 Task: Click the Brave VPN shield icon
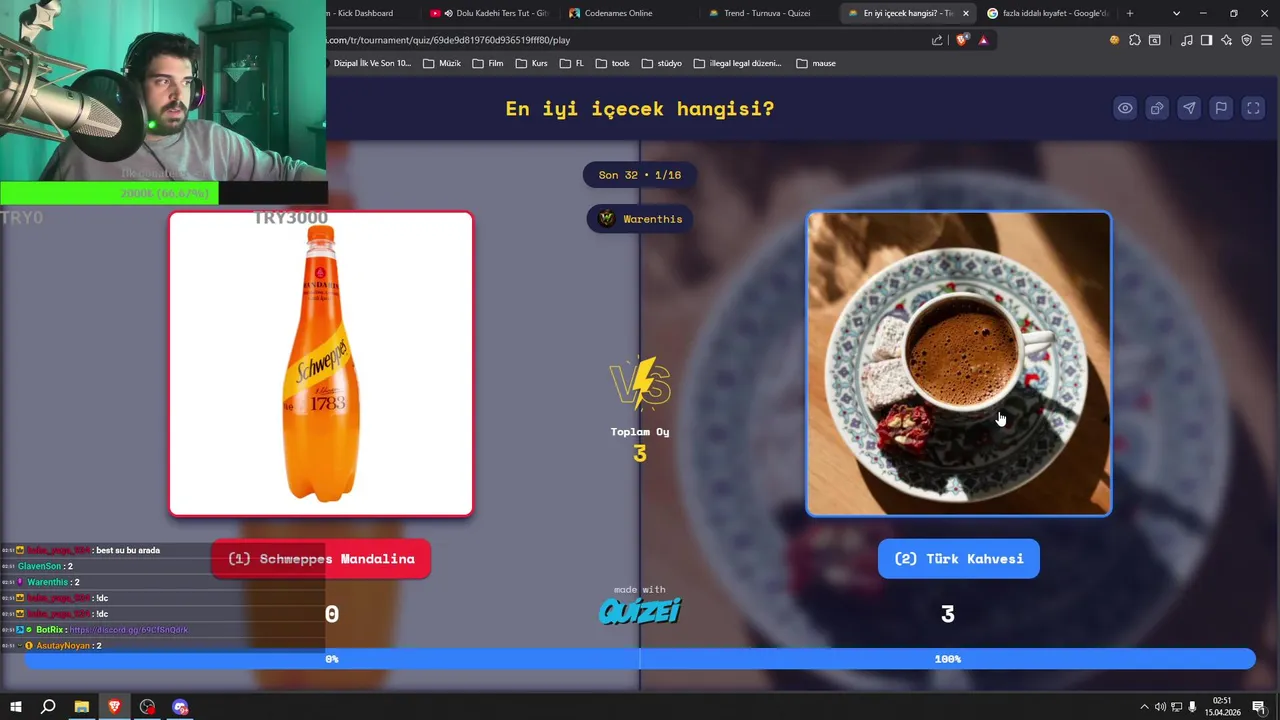(x=1247, y=40)
